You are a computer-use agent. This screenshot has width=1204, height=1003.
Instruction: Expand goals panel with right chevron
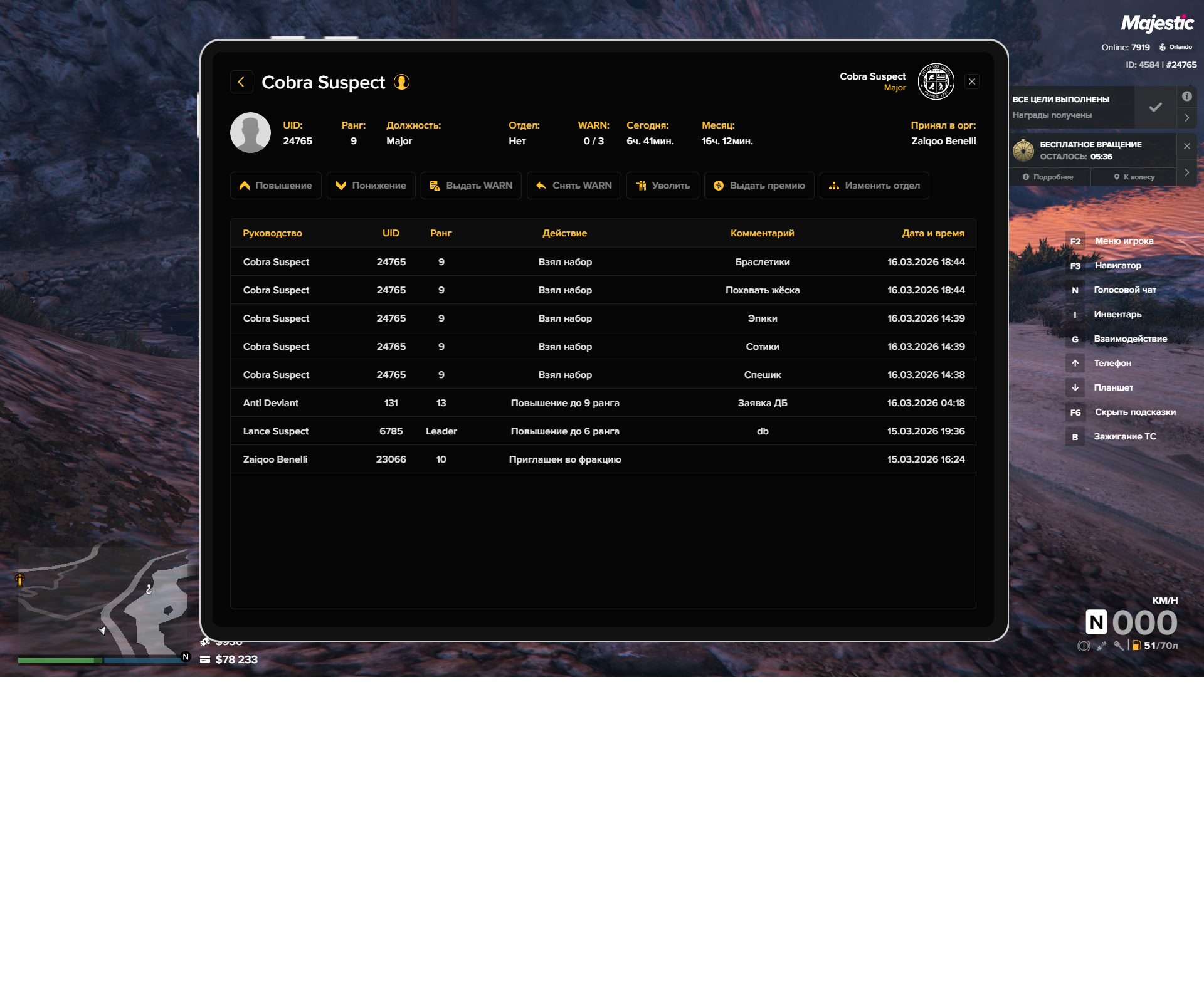pos(1186,118)
